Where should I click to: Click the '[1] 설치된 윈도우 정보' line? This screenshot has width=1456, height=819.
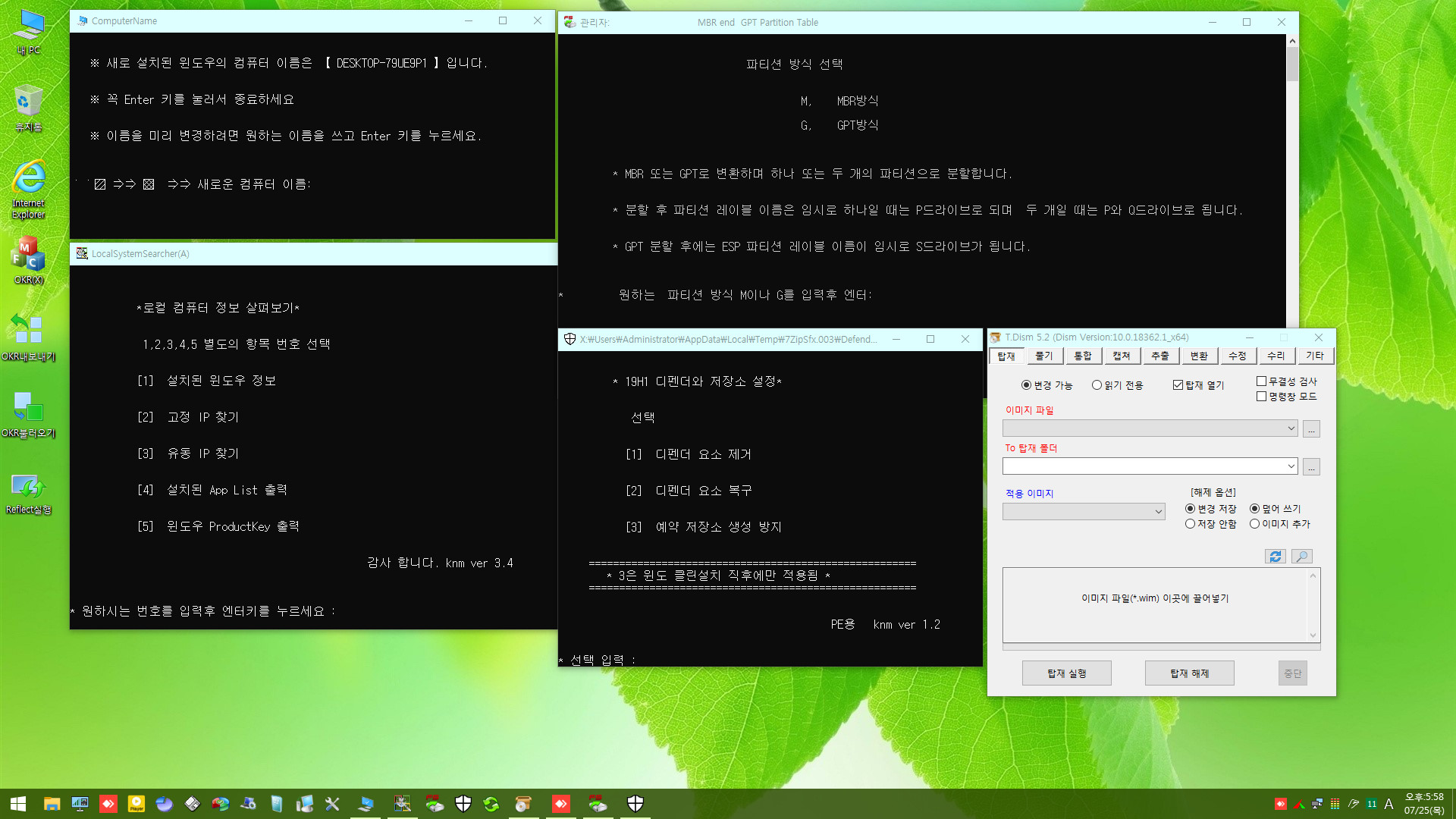pos(206,381)
